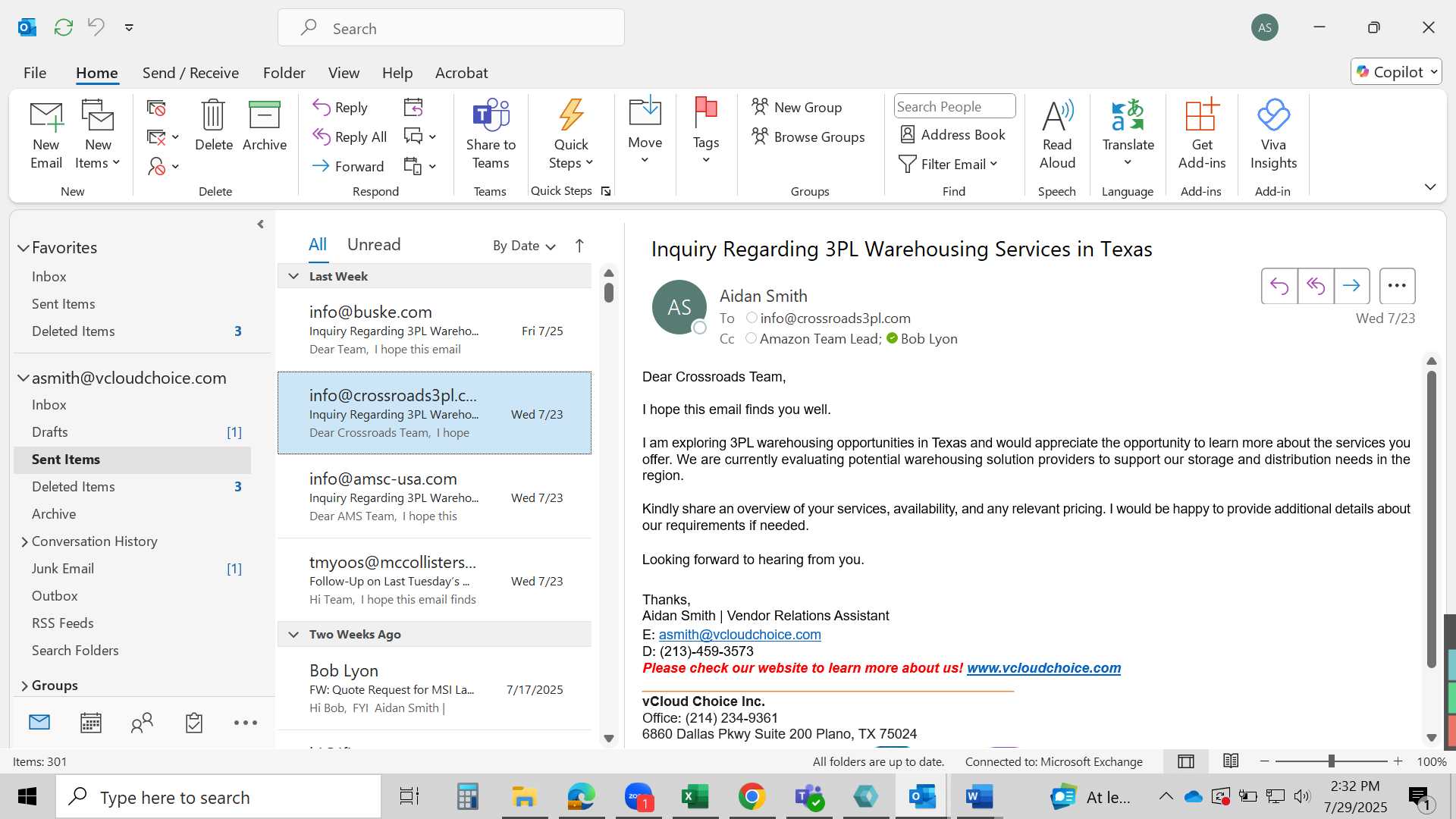Select the Drafts folder
Image resolution: width=1456 pixels, height=819 pixels.
click(132, 432)
